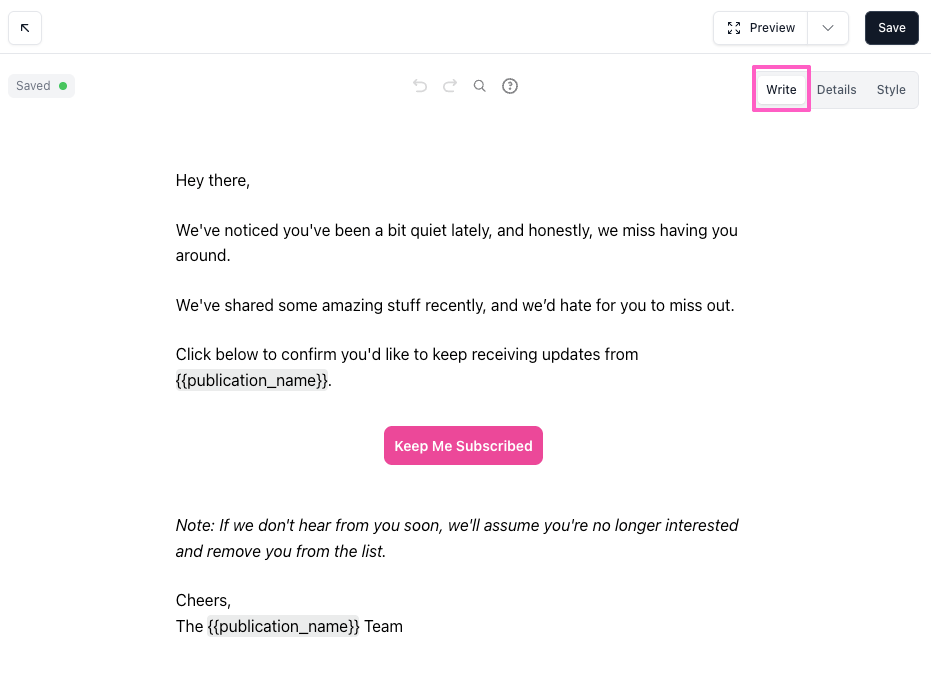Save the email with the Save button
This screenshot has height=686, width=931.
coord(891,28)
